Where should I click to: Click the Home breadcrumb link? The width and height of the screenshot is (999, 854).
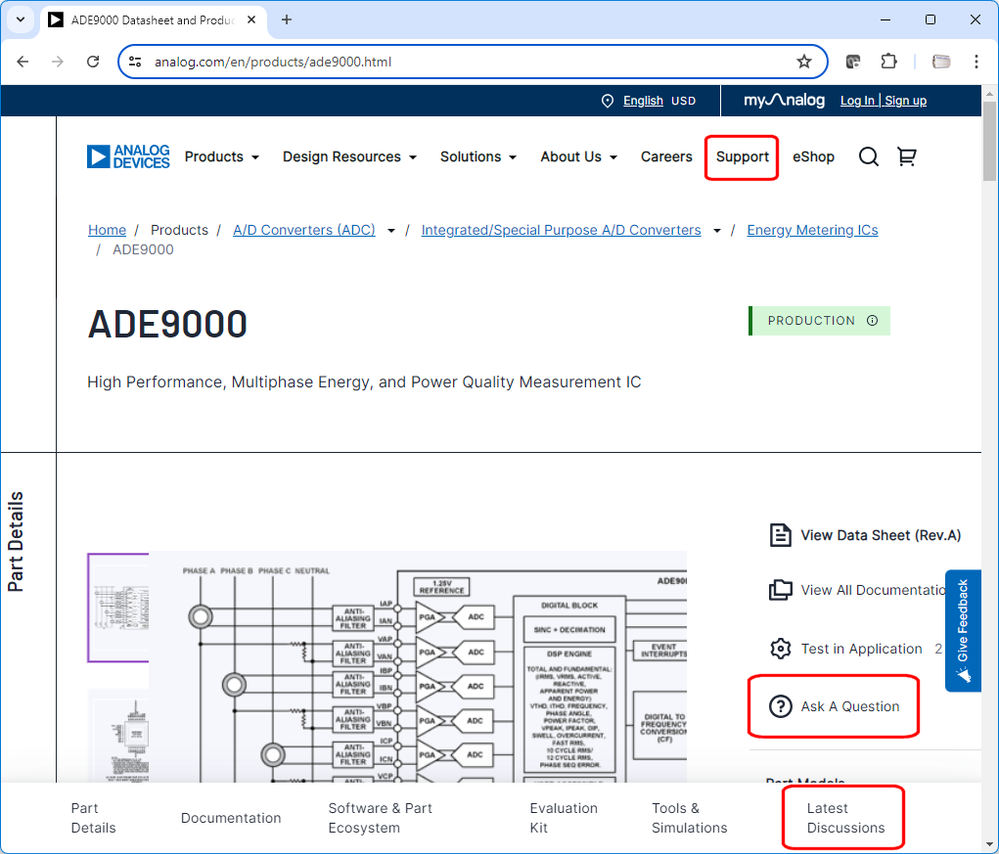coord(107,230)
